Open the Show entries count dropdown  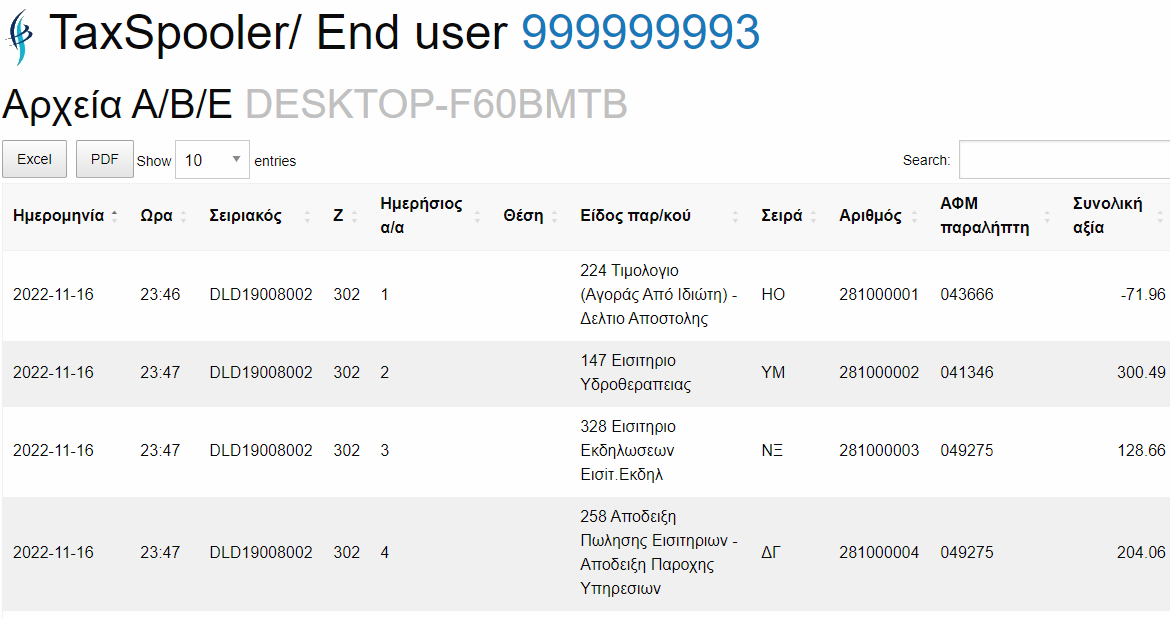(x=213, y=160)
